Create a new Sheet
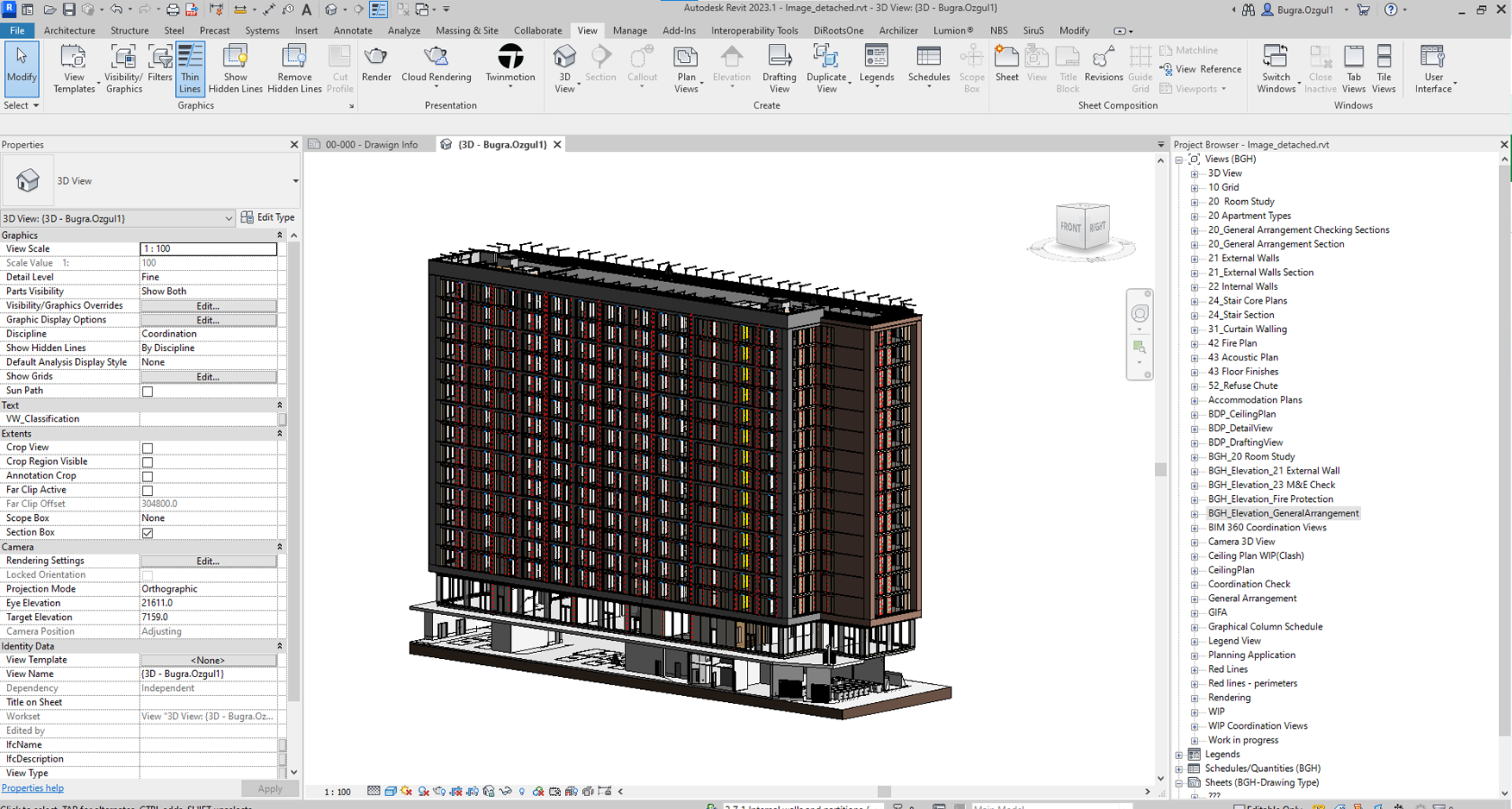The height and width of the screenshot is (809, 1512). tap(1007, 59)
